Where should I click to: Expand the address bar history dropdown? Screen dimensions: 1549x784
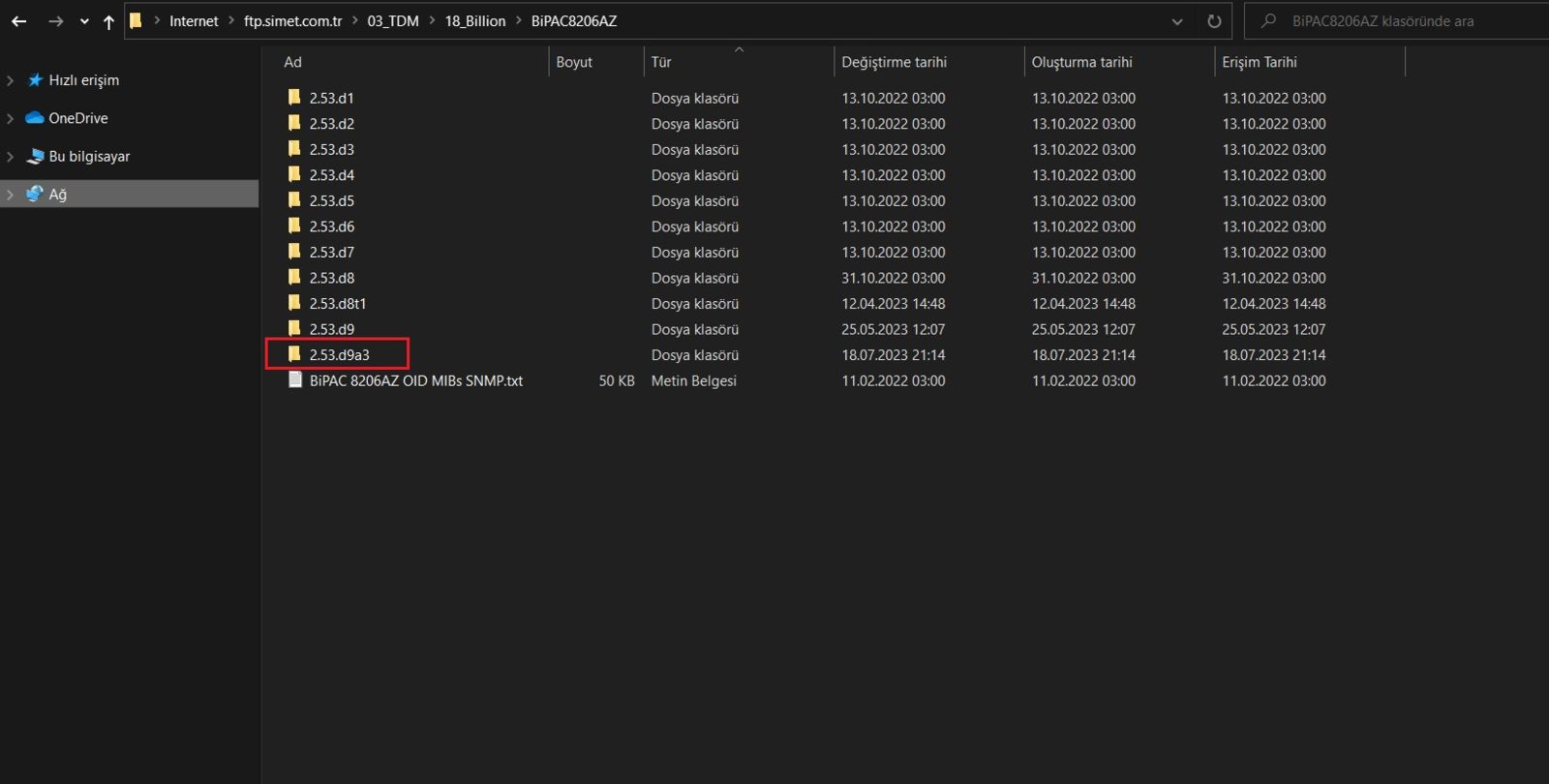1177,21
